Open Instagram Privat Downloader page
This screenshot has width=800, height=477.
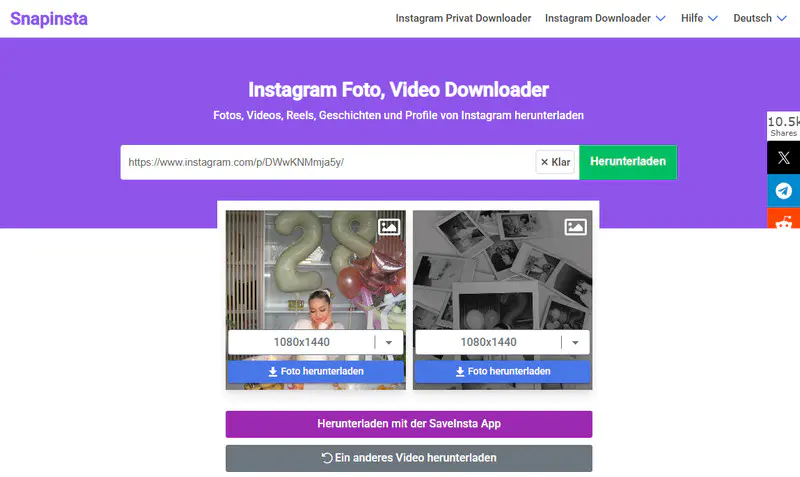pos(463,18)
